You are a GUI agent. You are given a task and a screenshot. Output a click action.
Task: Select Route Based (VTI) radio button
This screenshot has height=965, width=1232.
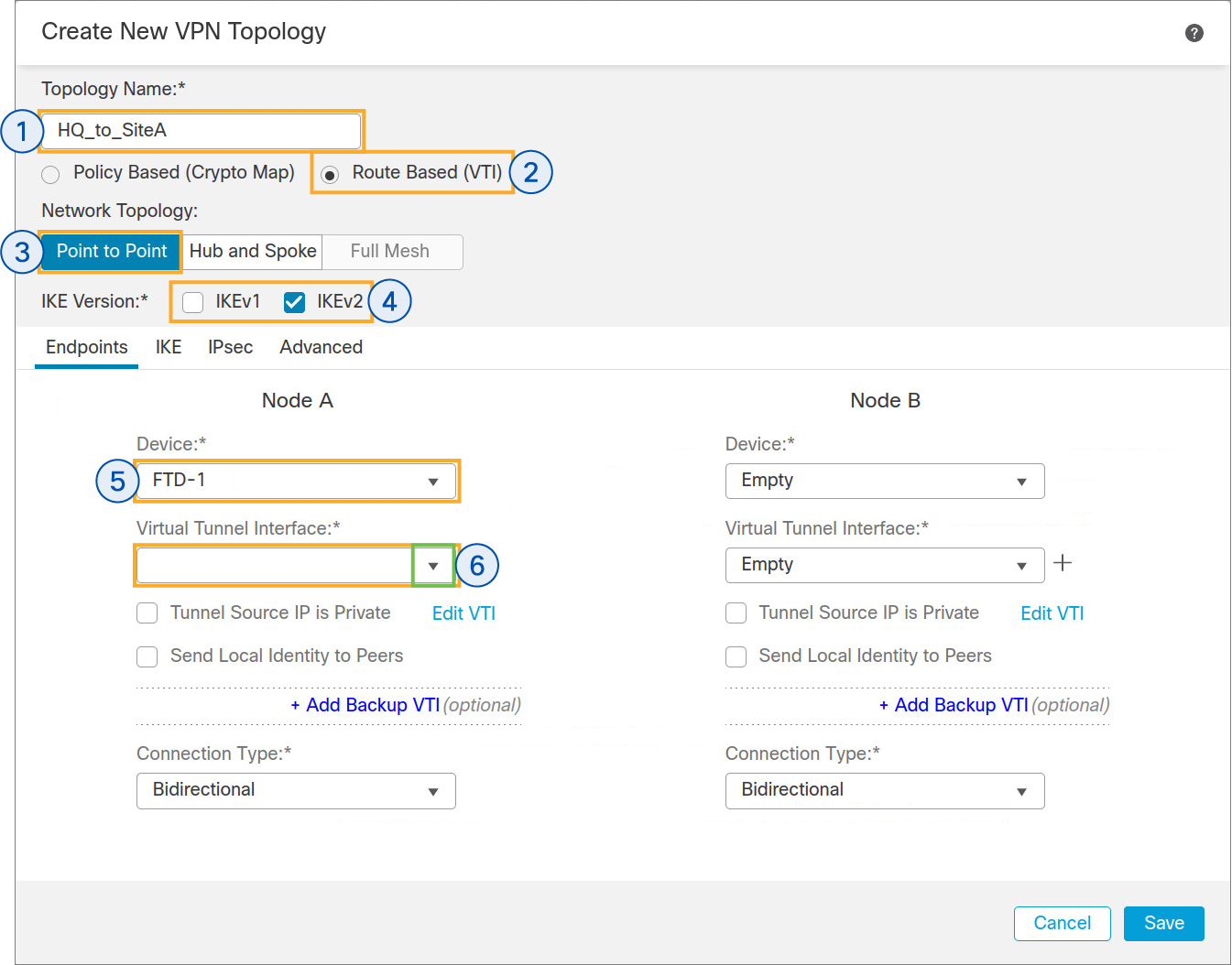[330, 174]
